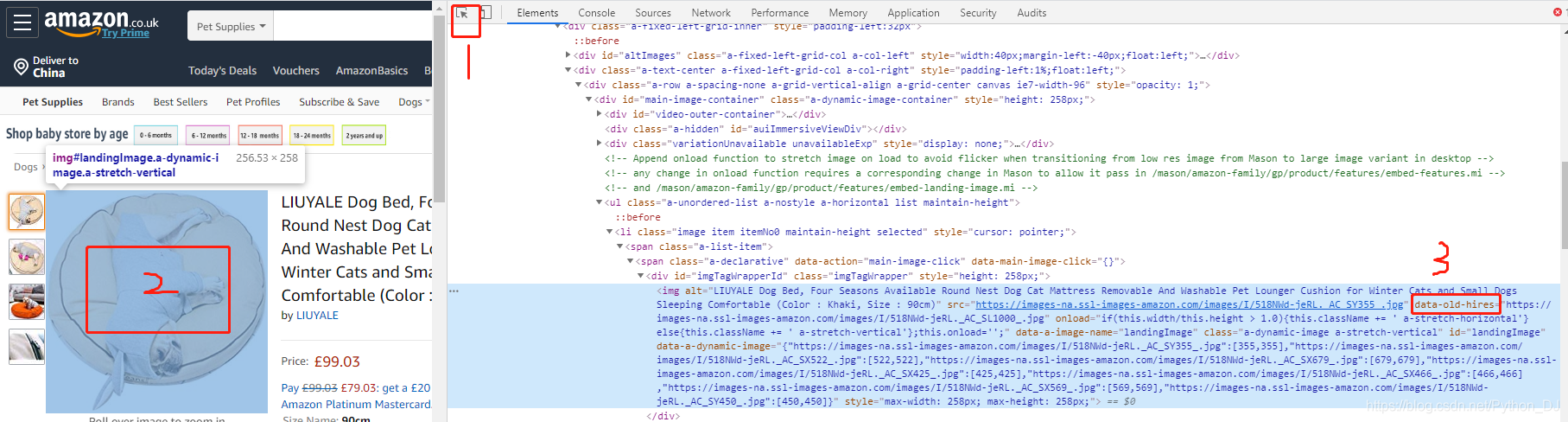Open the Amazon hamburger menu
Viewport: 1568px width, 422px height.
[22, 22]
